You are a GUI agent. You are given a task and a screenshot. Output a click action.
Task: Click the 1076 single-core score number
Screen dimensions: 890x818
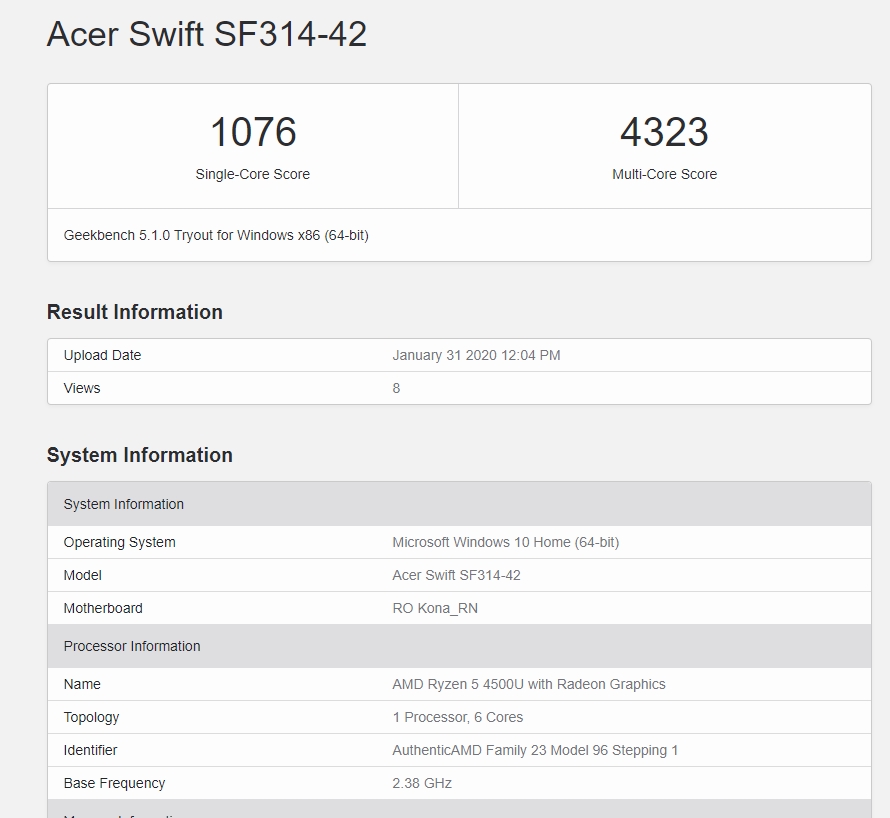coord(253,132)
